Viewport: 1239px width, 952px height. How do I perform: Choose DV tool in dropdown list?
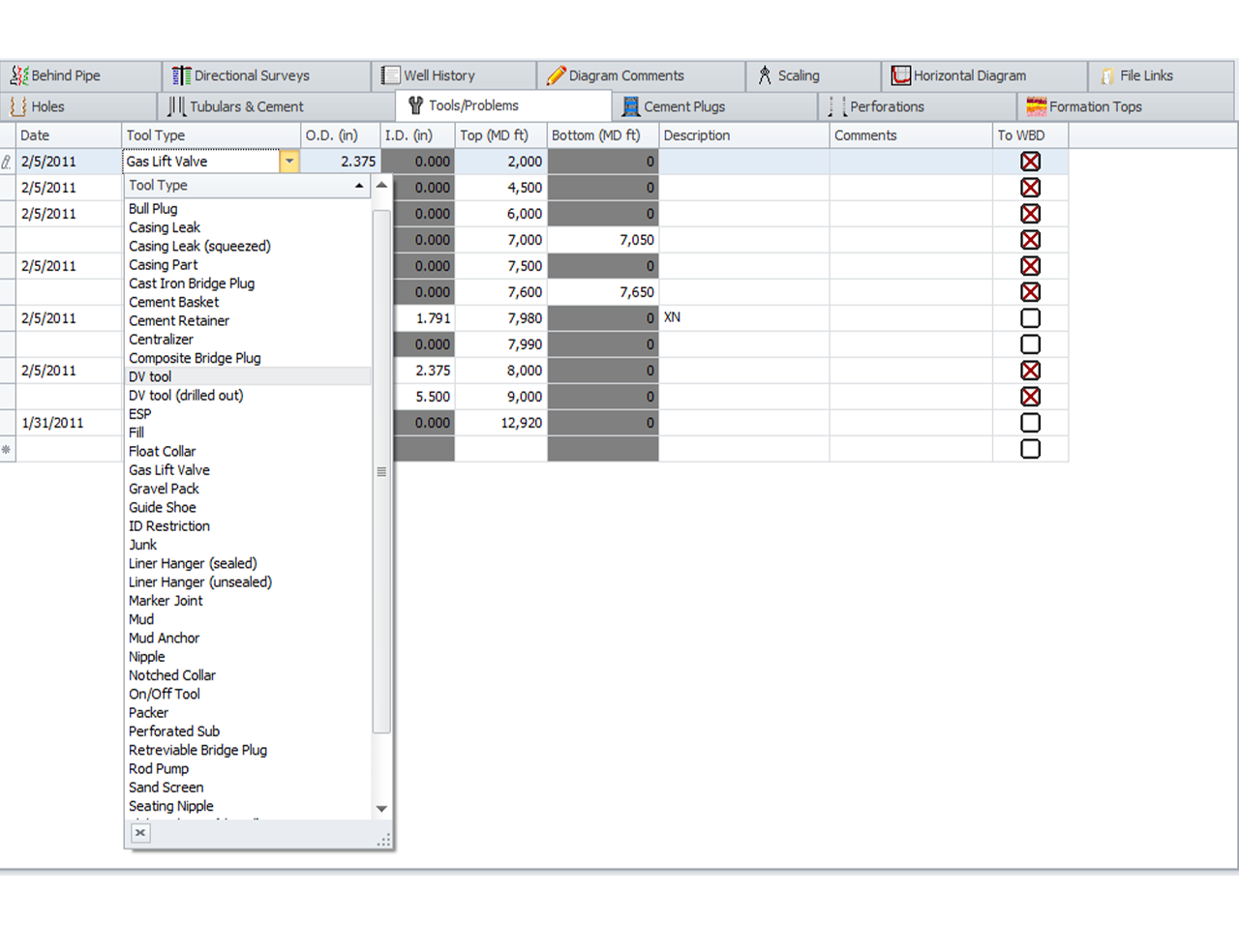click(150, 377)
